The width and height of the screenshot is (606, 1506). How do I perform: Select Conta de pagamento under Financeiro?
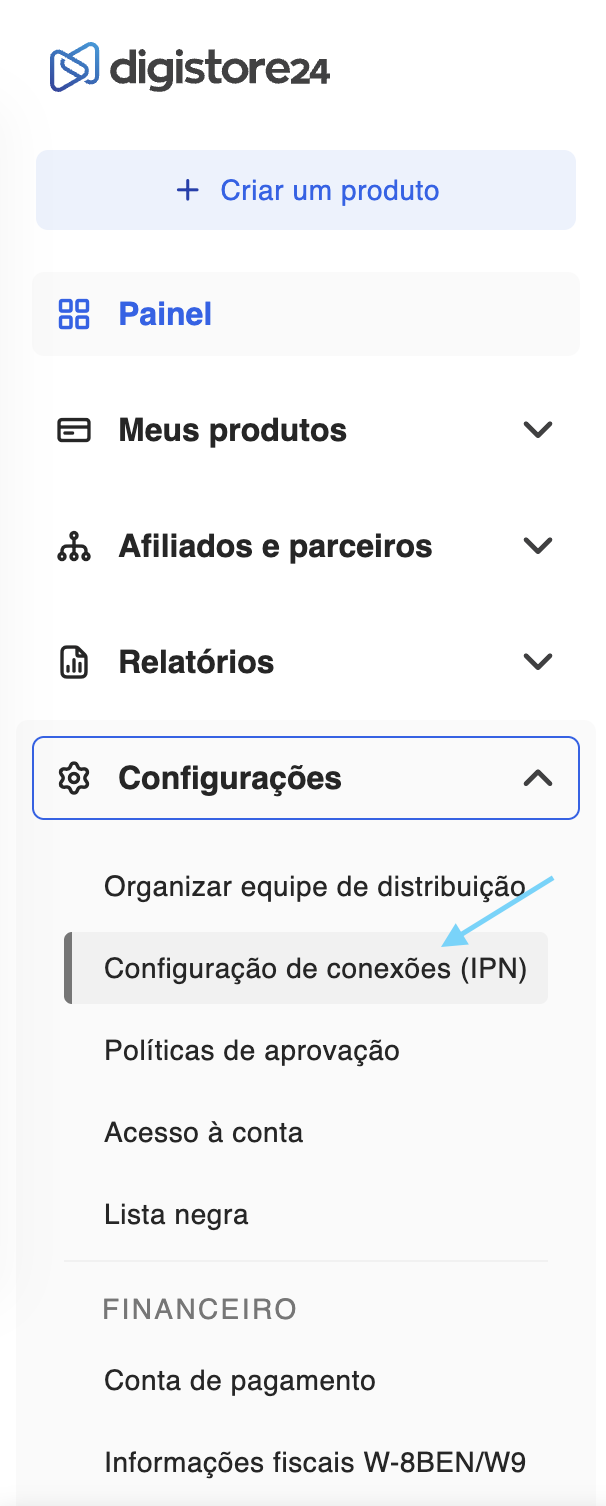click(239, 1381)
